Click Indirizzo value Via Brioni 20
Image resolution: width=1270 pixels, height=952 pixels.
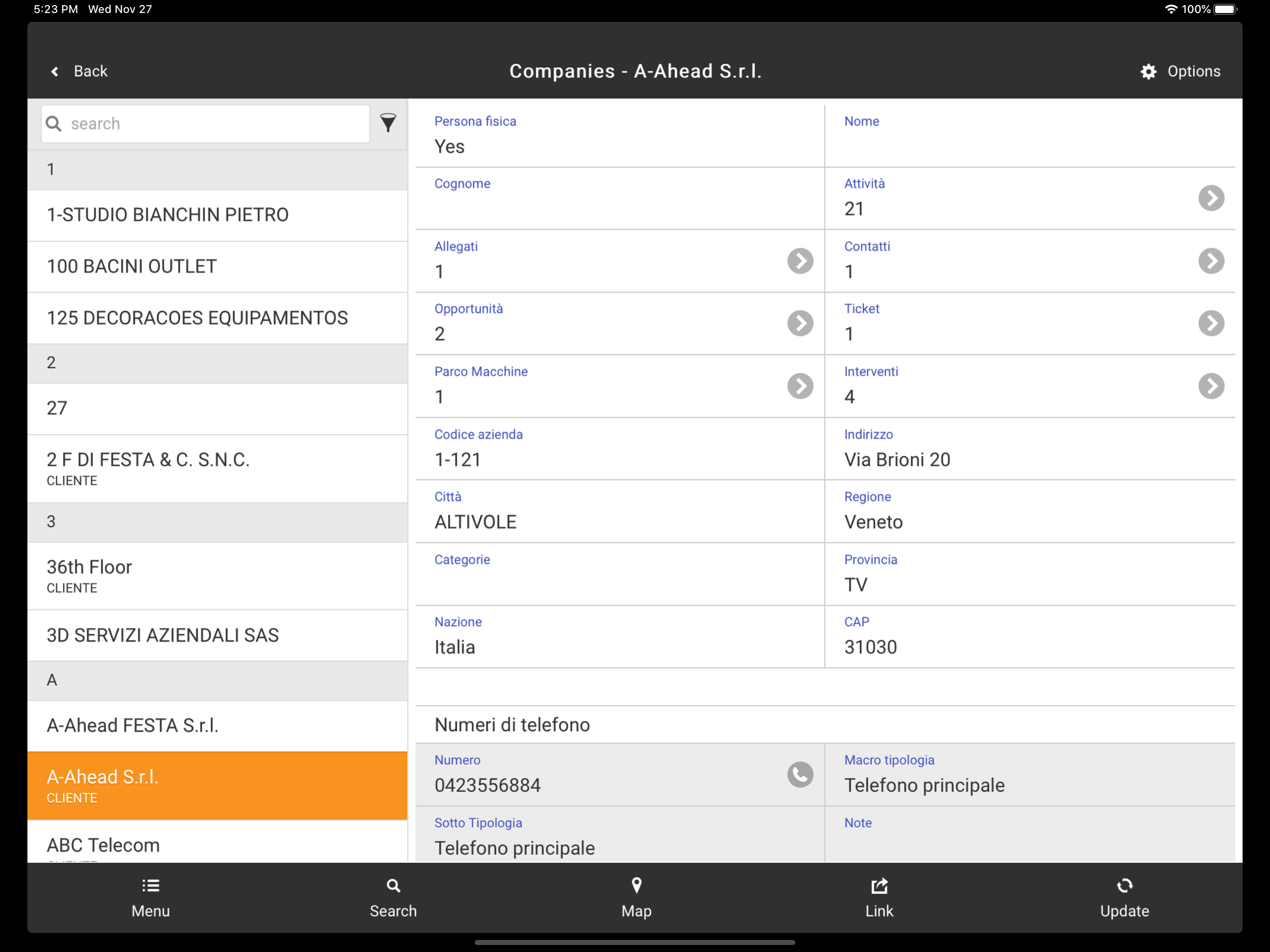[897, 460]
